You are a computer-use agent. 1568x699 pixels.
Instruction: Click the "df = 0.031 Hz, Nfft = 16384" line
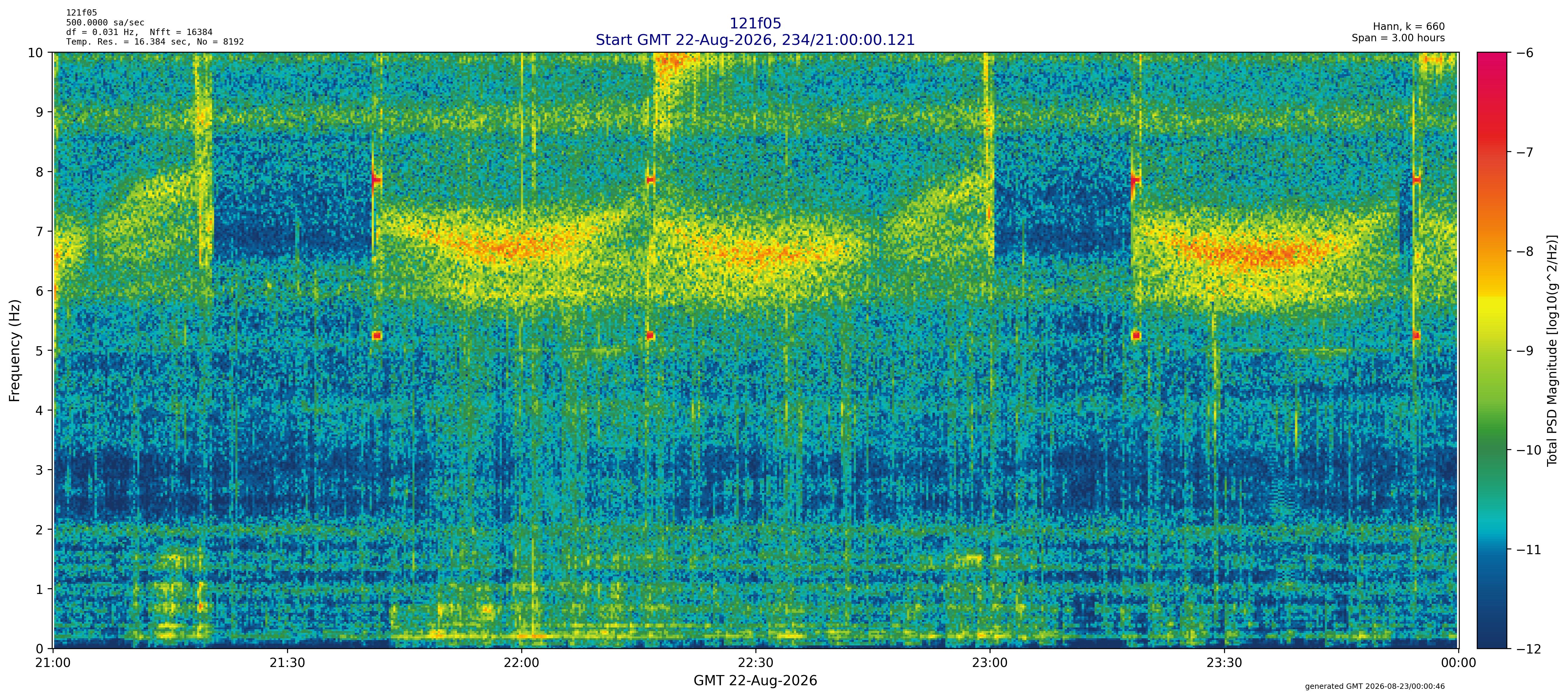pyautogui.click(x=139, y=32)
